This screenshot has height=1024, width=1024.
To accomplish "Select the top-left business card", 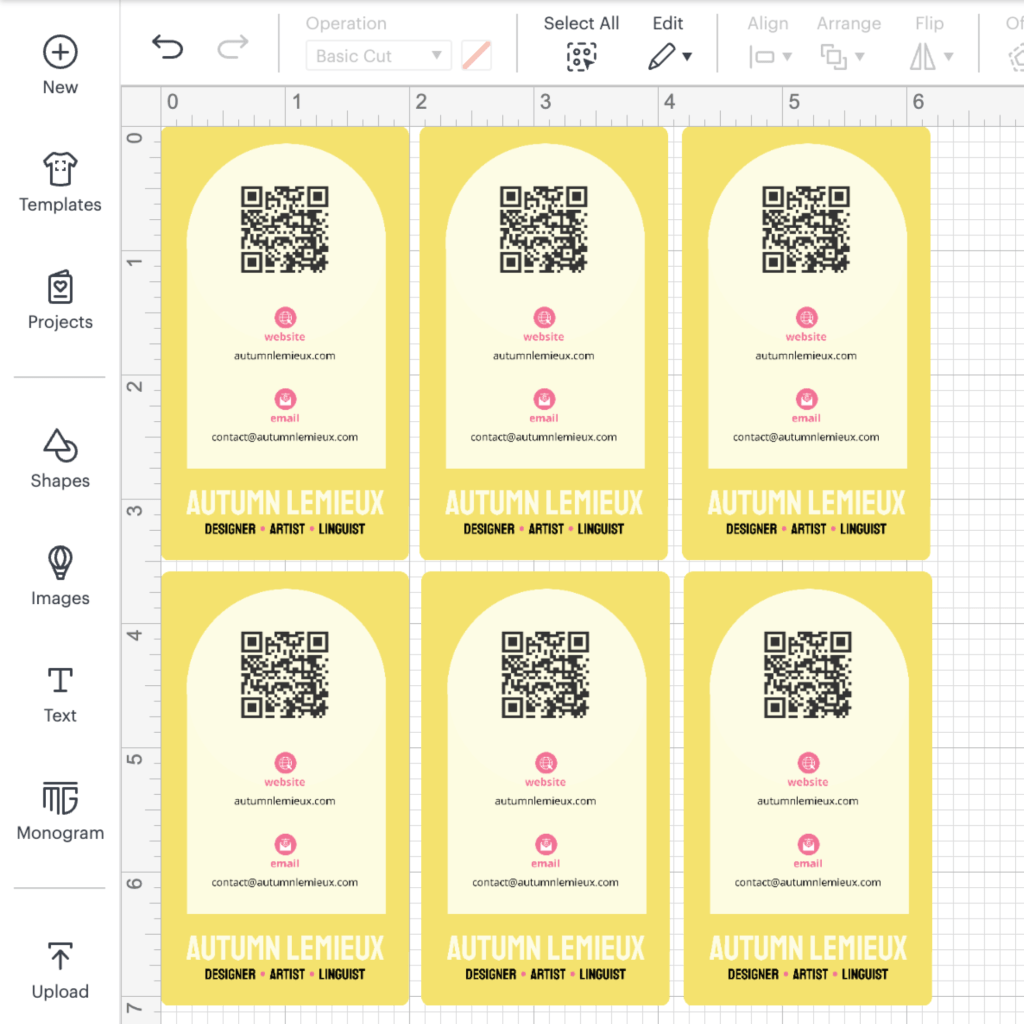I will (285, 342).
